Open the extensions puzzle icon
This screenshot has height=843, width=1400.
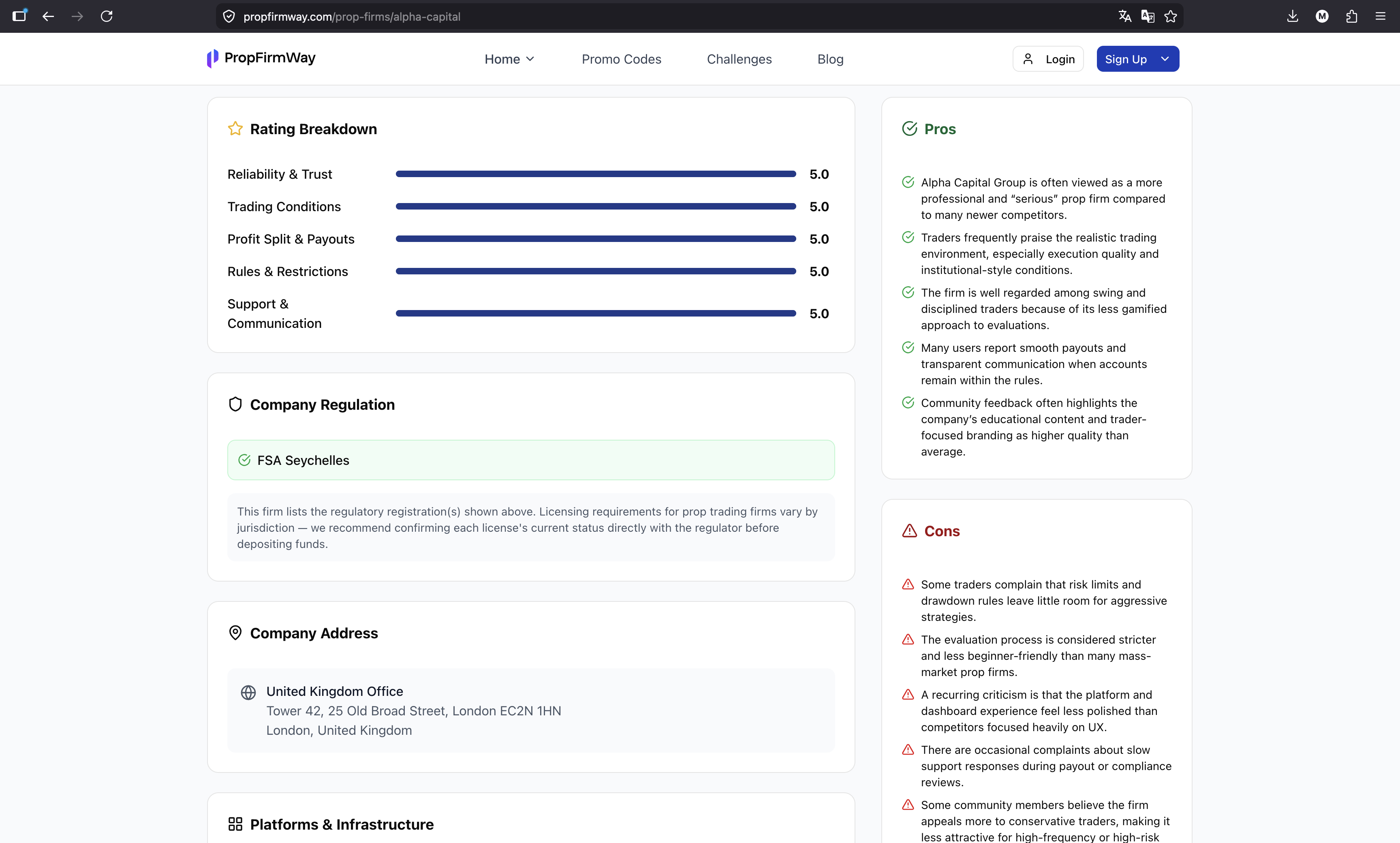pos(1352,17)
